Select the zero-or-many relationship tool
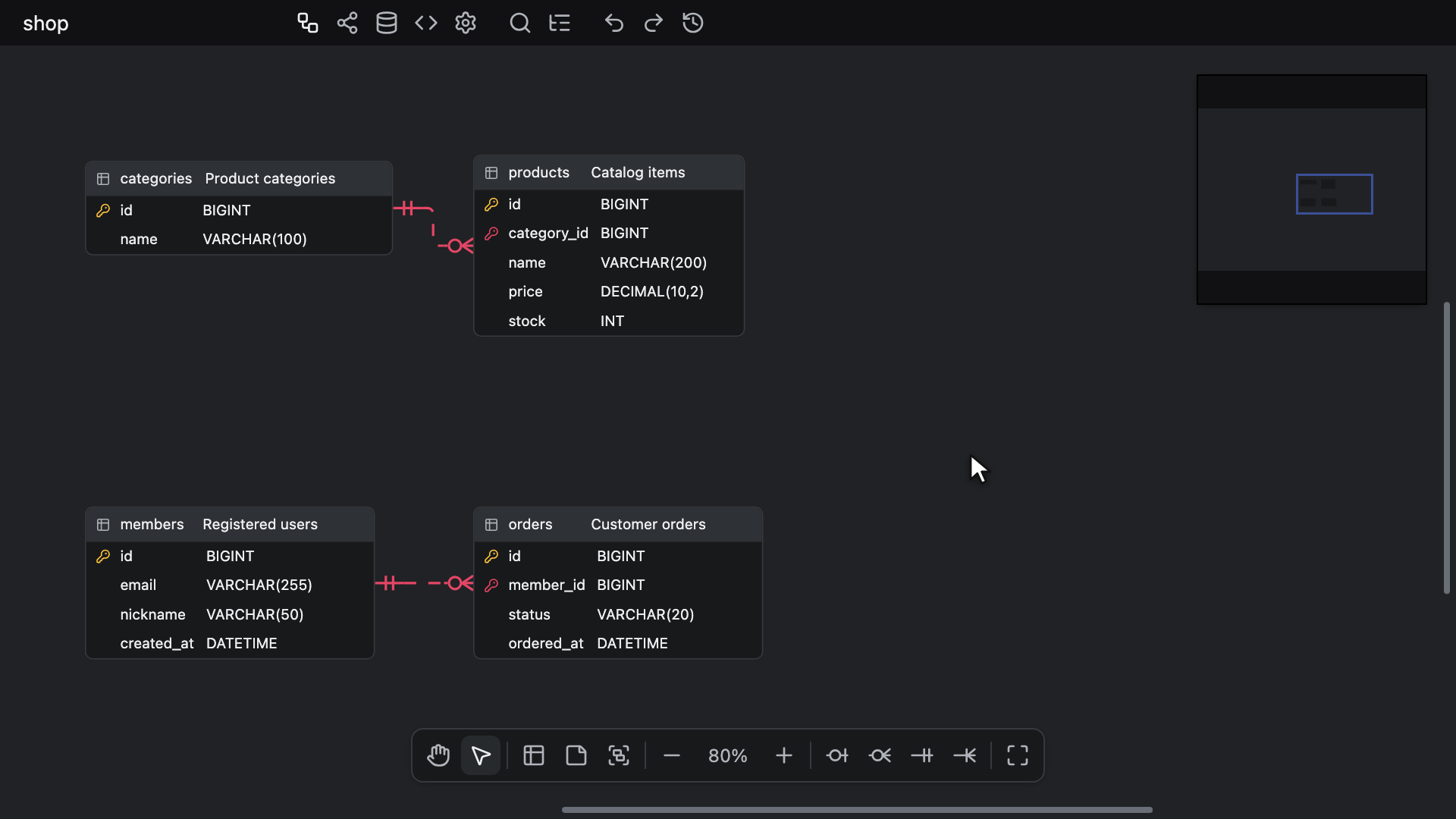 (x=880, y=755)
